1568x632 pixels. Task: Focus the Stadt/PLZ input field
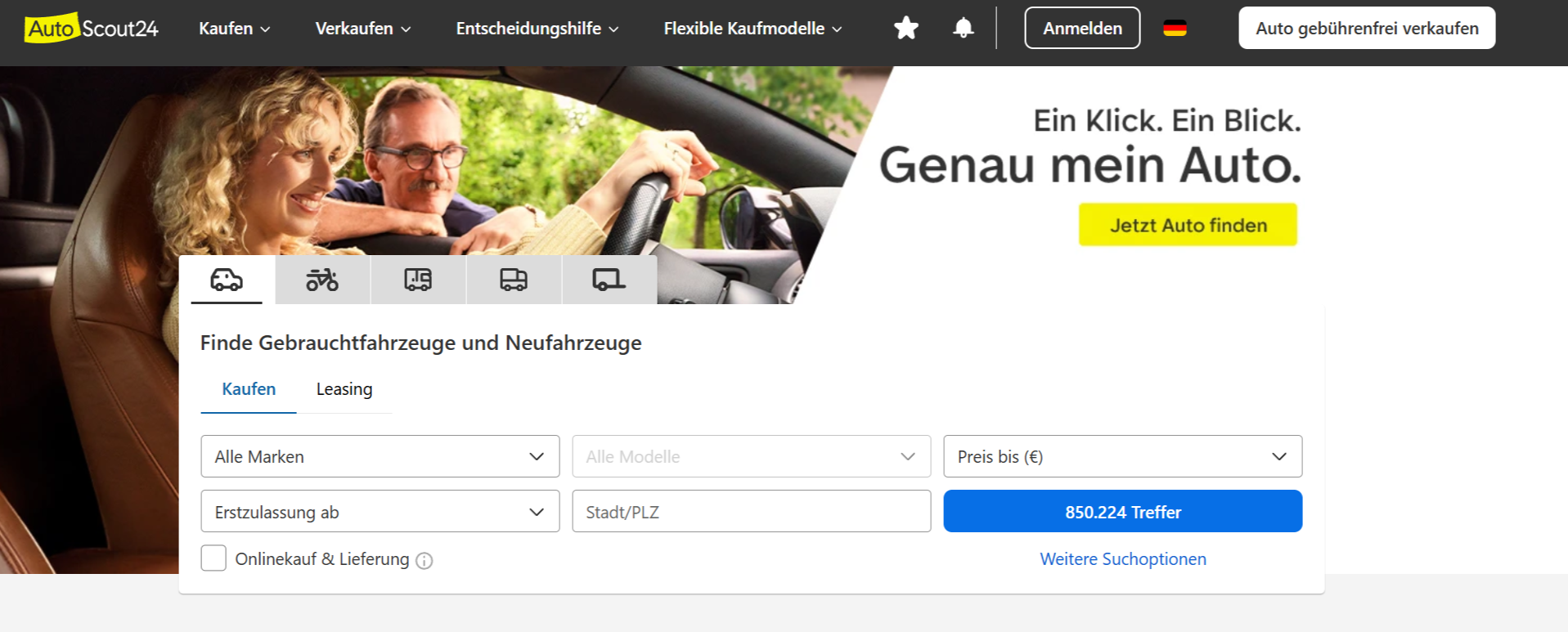[x=752, y=511]
